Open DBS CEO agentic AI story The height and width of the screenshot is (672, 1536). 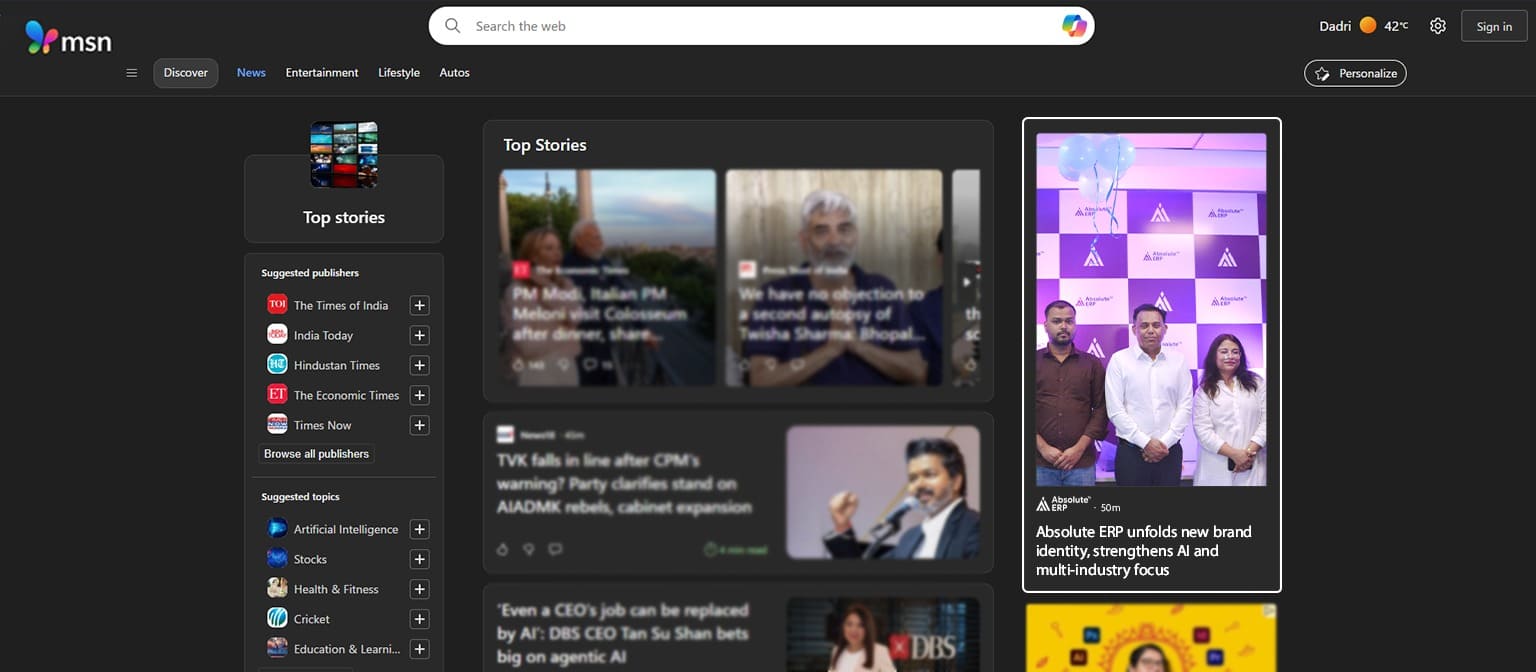click(623, 633)
